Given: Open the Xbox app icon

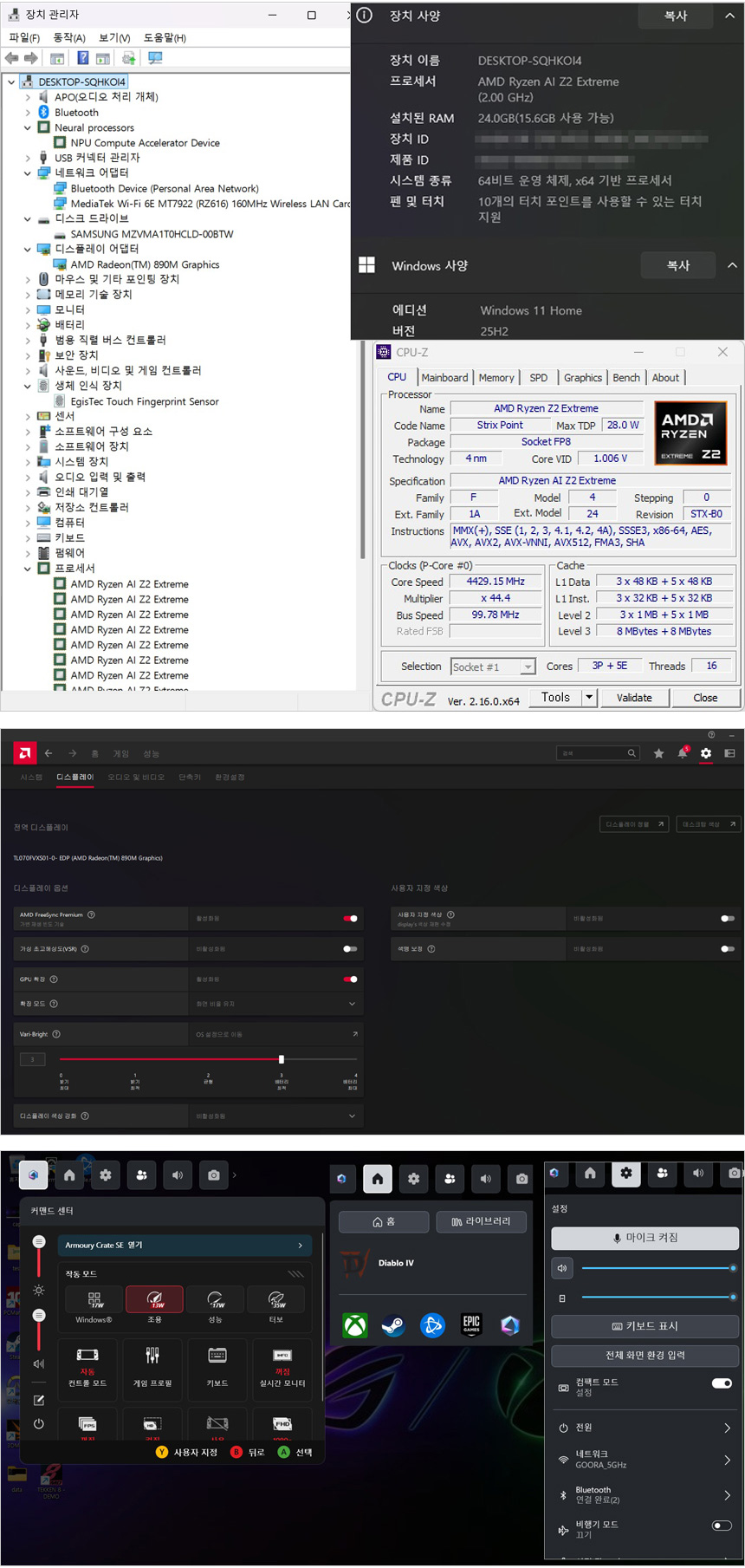Looking at the screenshot, I should coord(355,1325).
